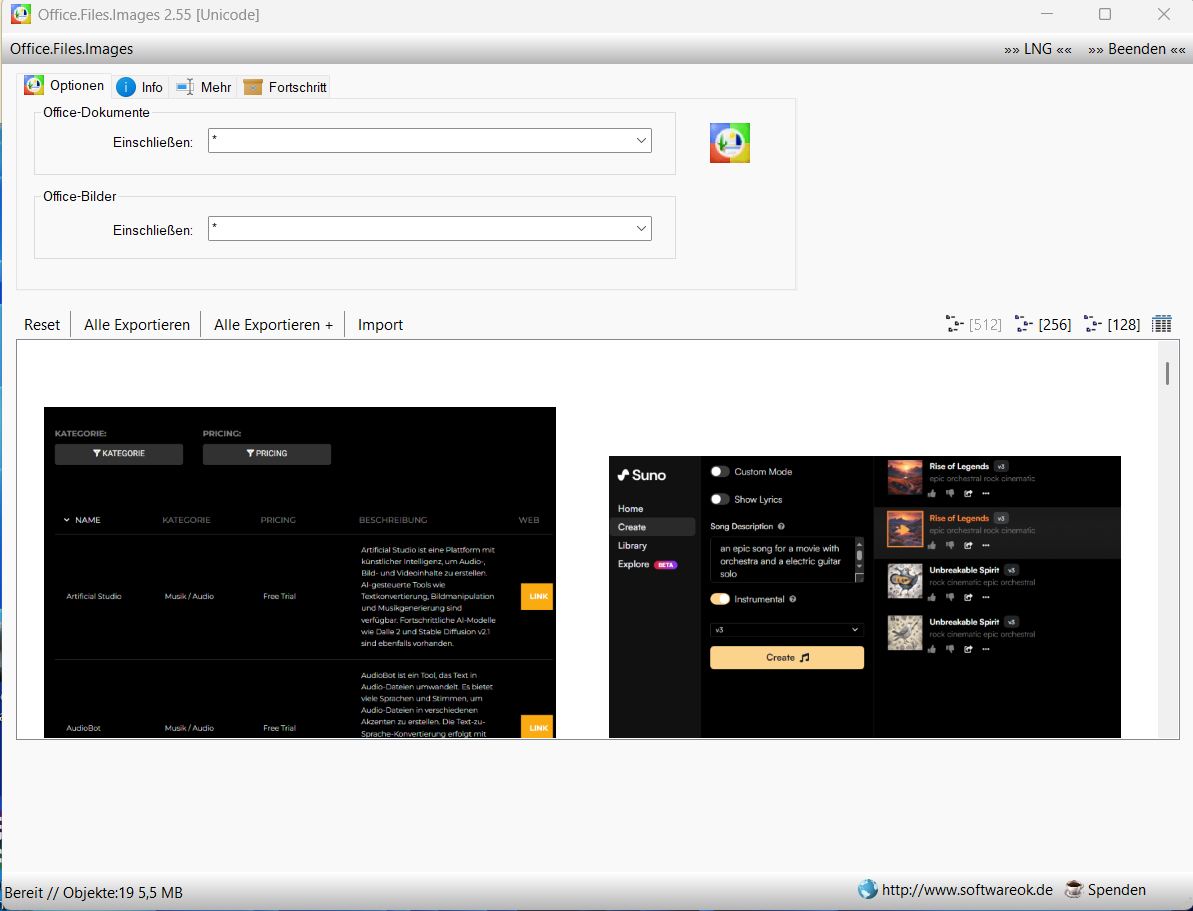Image resolution: width=1193 pixels, height=911 pixels.
Task: Switch to the Fortschritt tab
Action: 285,88
